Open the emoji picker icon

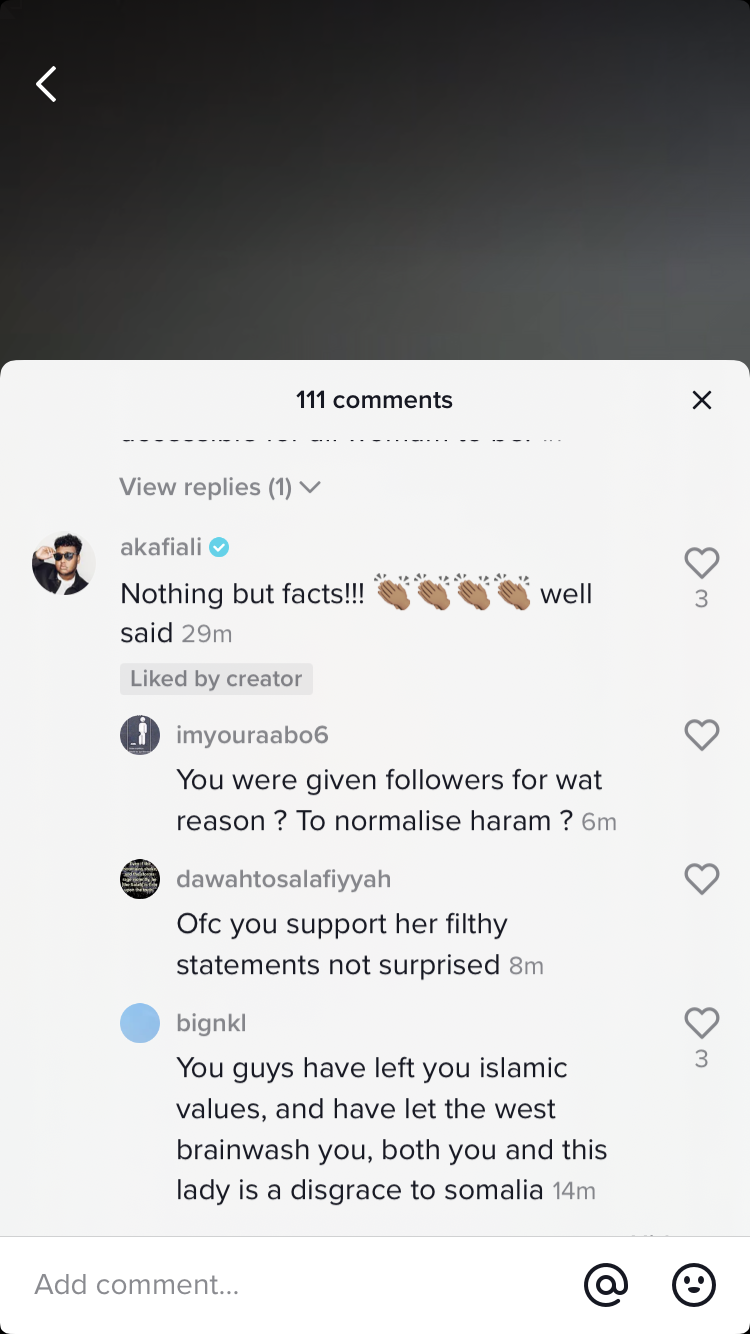(693, 1284)
